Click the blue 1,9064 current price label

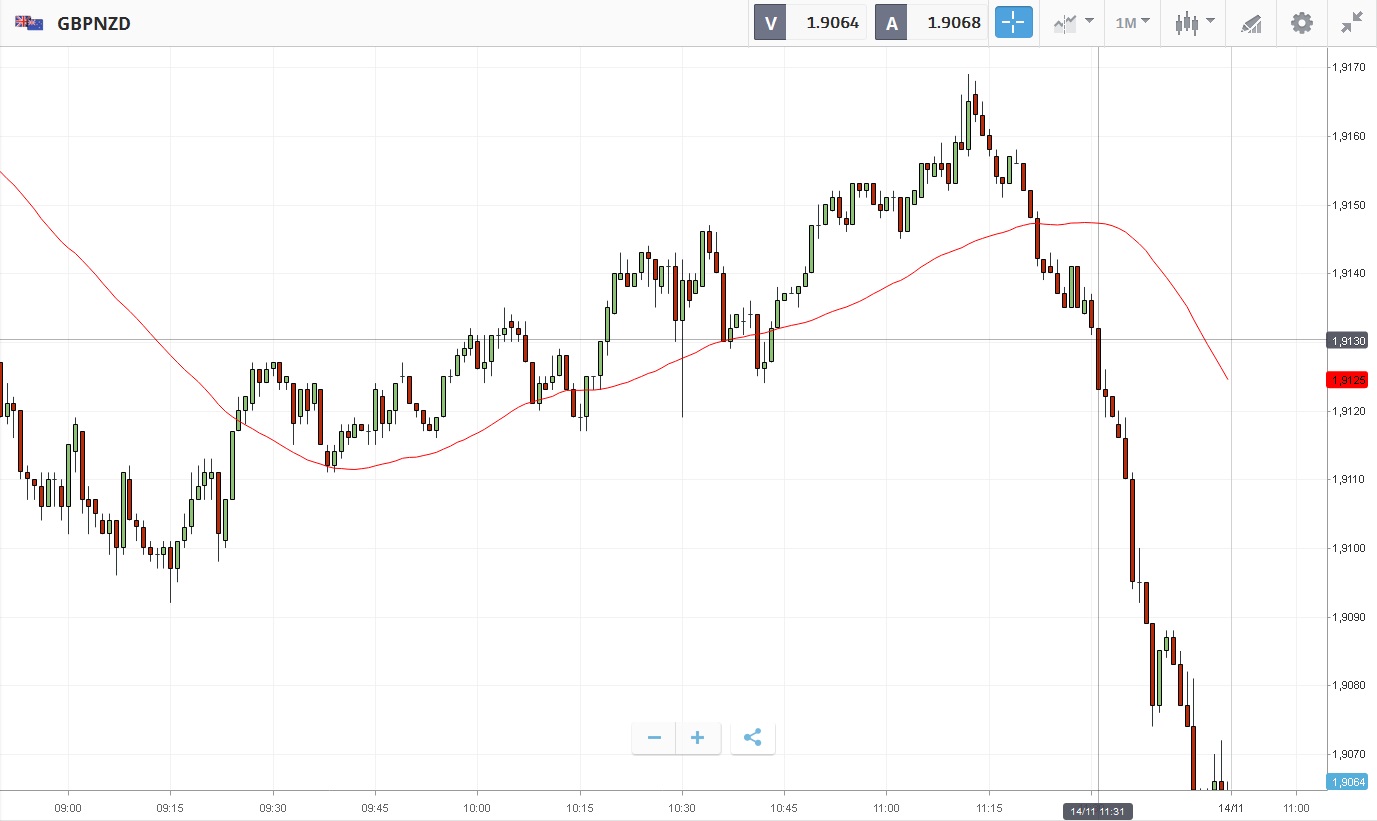click(1346, 782)
